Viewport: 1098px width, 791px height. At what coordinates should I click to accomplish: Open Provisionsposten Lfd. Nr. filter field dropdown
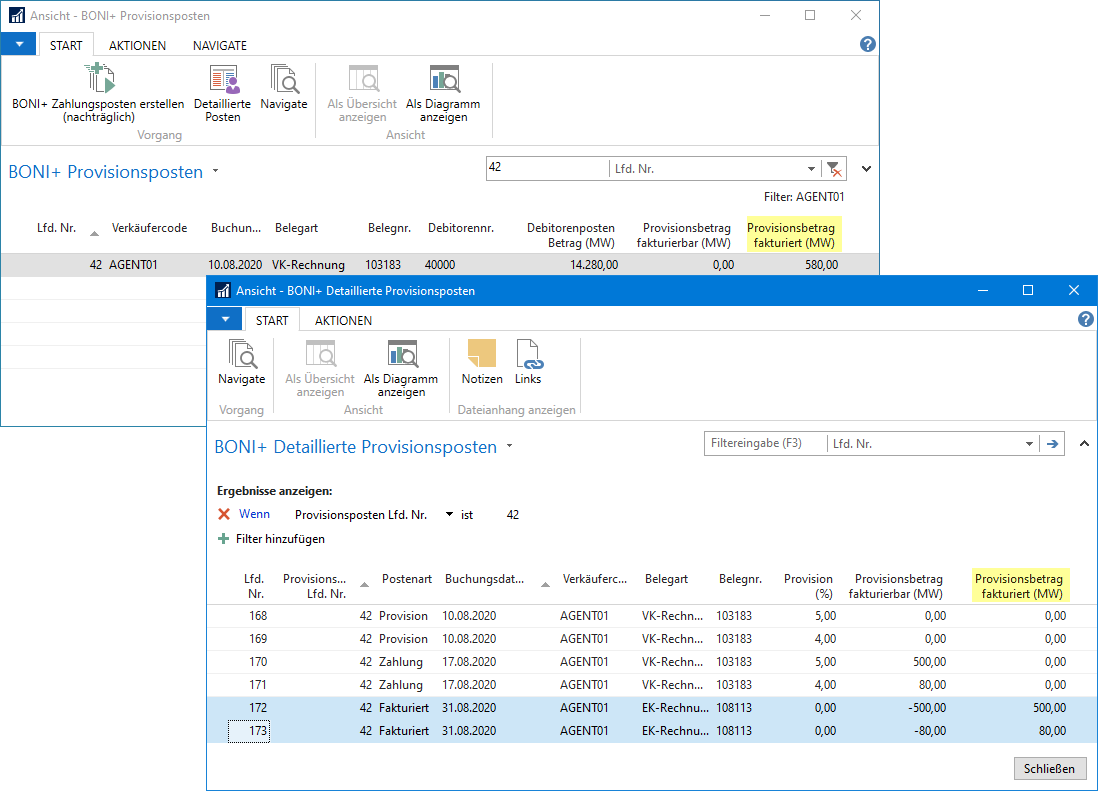449,515
